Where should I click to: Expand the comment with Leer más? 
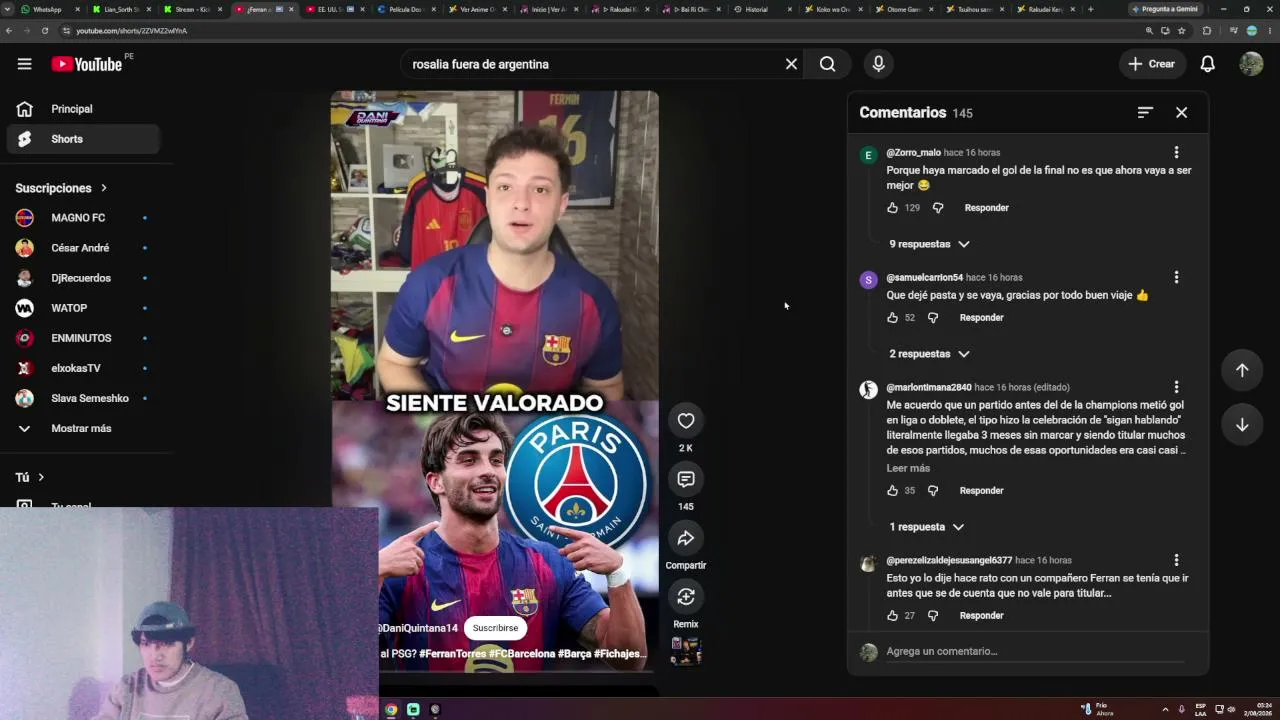pos(908,468)
